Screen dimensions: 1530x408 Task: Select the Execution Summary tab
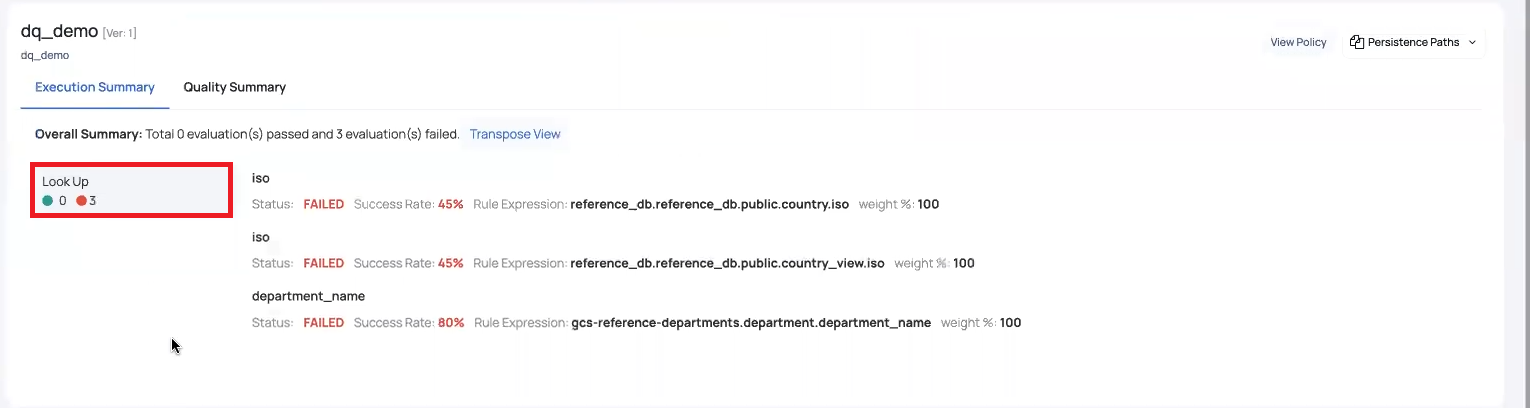(x=95, y=87)
